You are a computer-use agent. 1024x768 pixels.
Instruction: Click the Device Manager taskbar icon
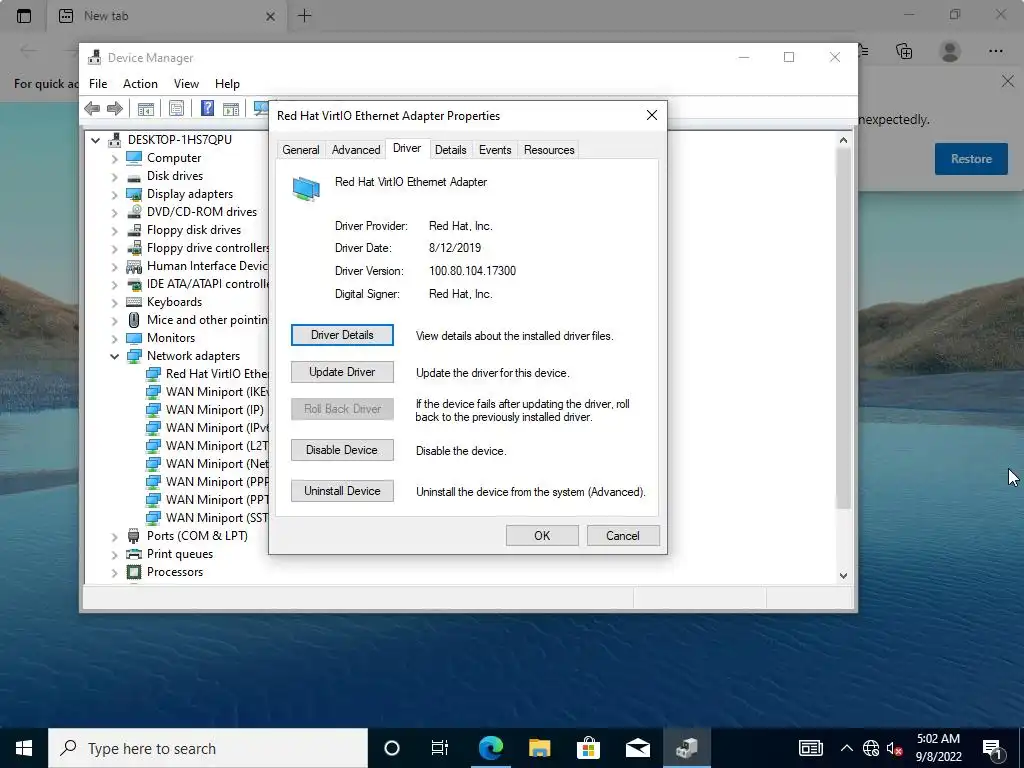[686, 748]
